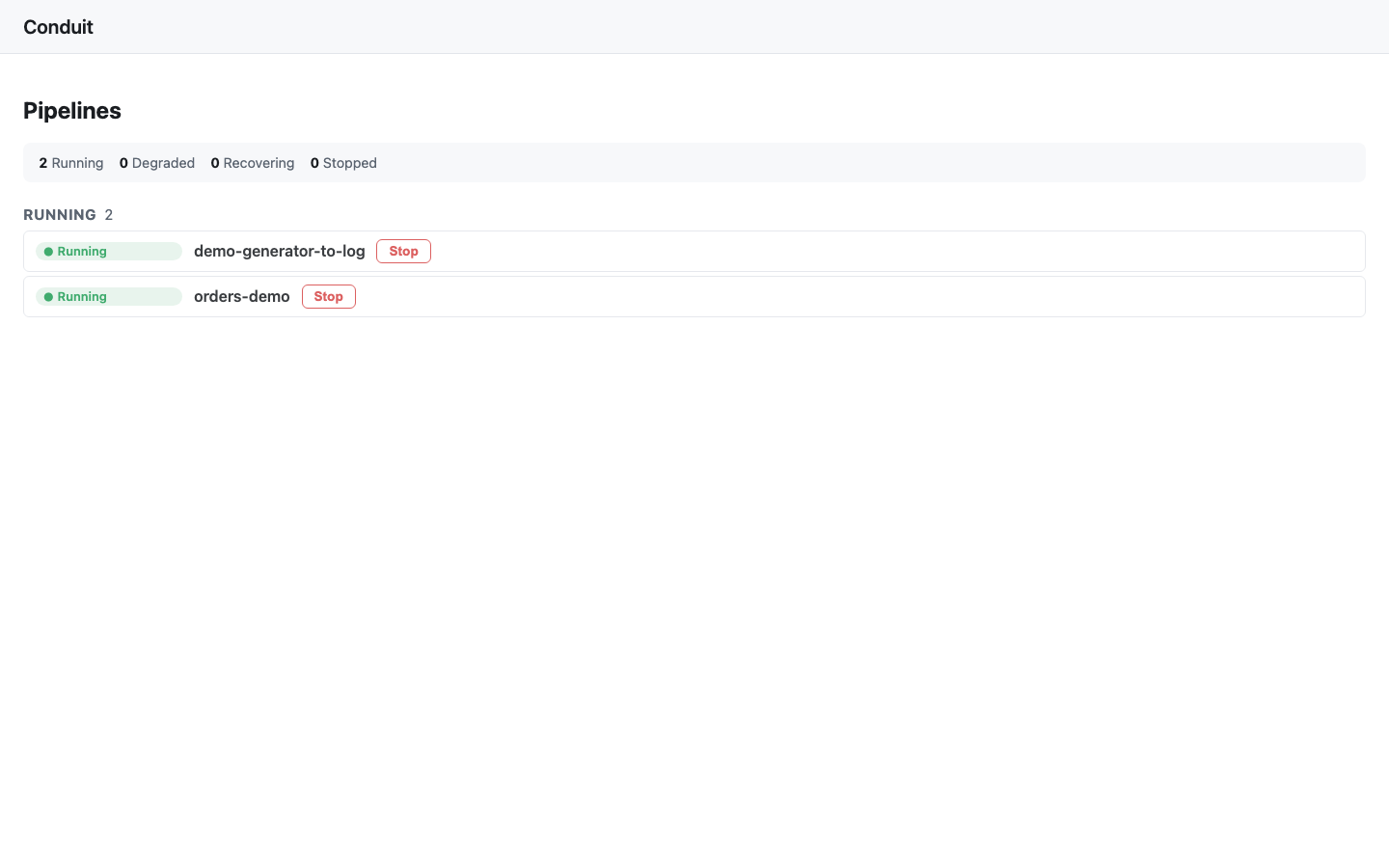Stop the orders-demo pipeline
The image size is (1389, 868).
pos(329,297)
